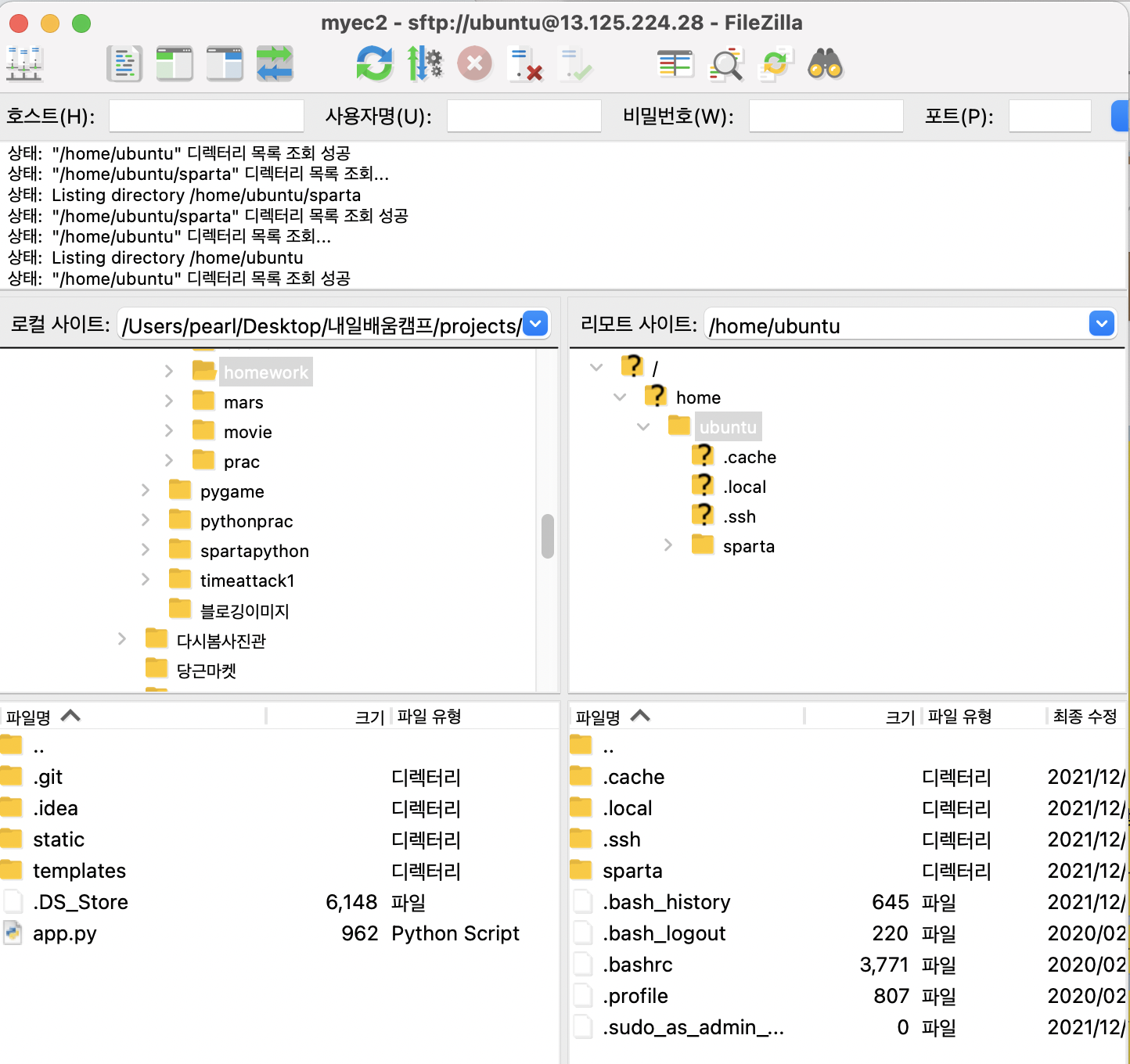The image size is (1130, 1064).
Task: Collapse the remote home directory
Action: click(x=620, y=397)
